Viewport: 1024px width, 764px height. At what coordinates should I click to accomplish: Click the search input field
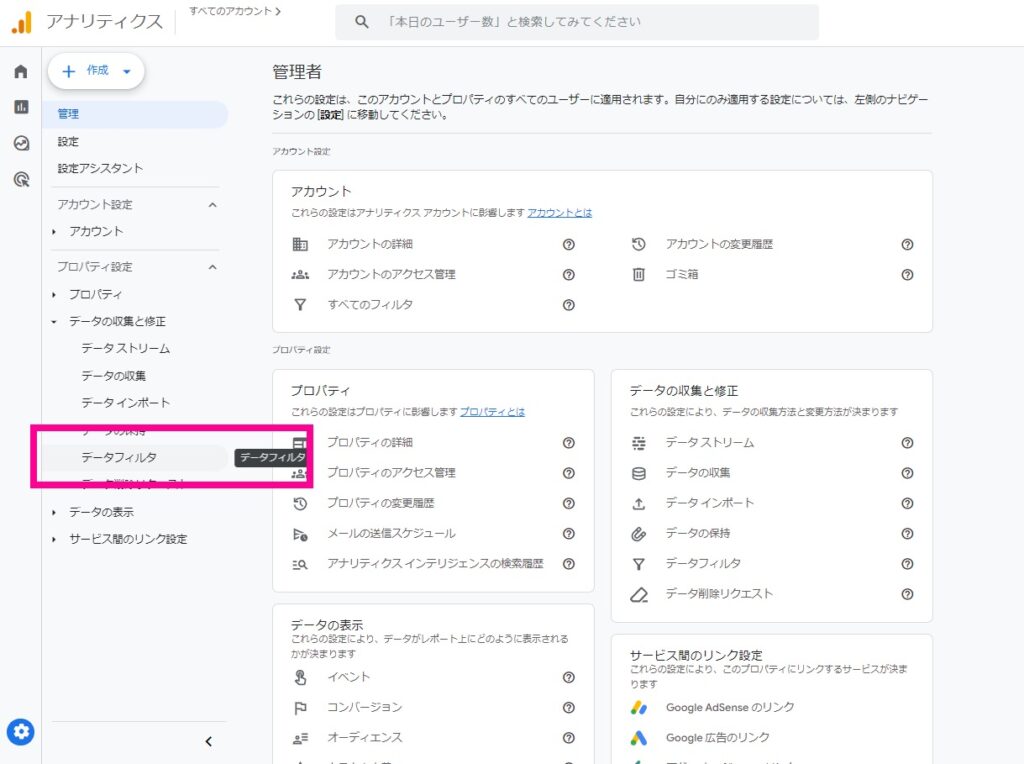[x=590, y=22]
